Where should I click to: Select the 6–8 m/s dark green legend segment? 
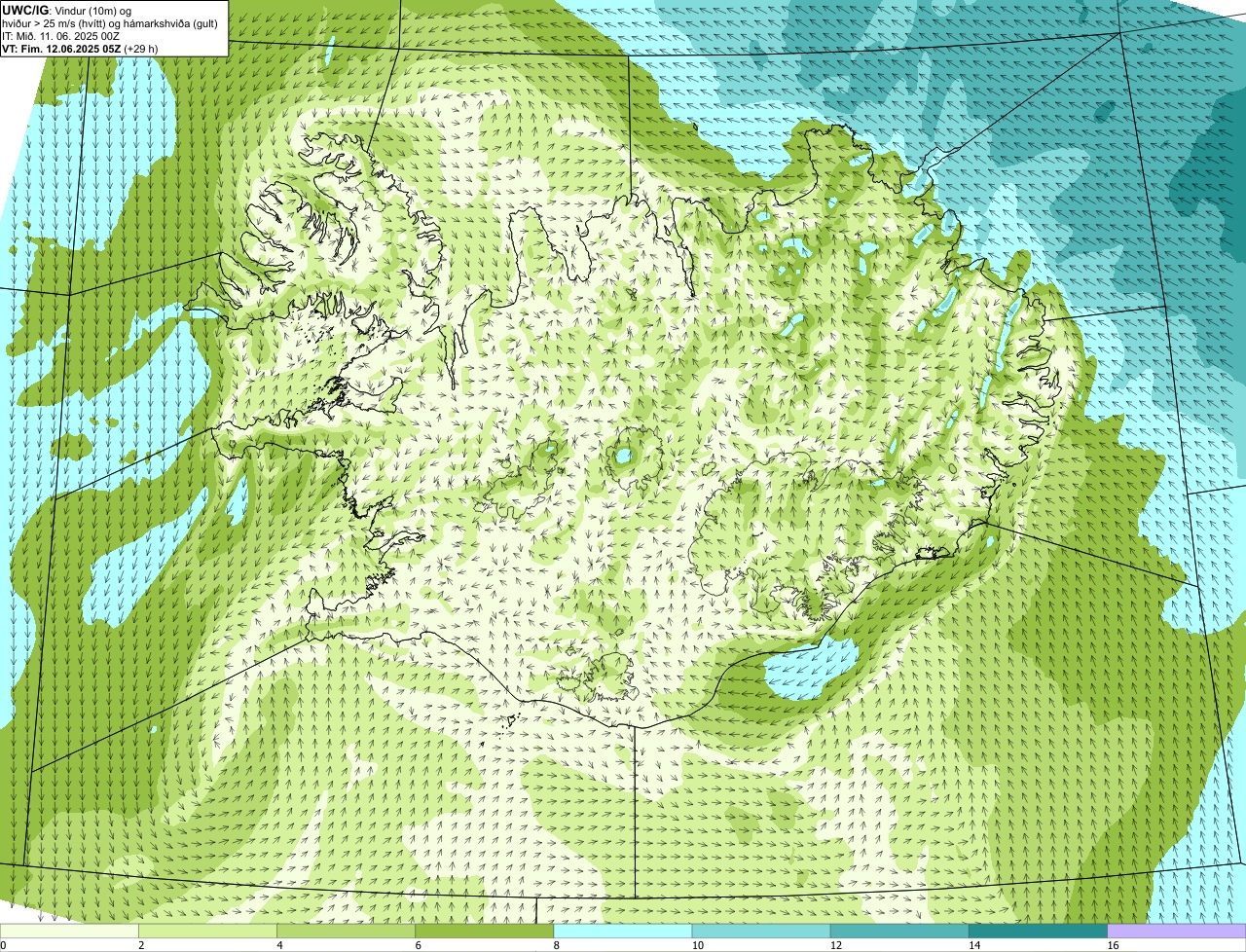click(x=485, y=932)
